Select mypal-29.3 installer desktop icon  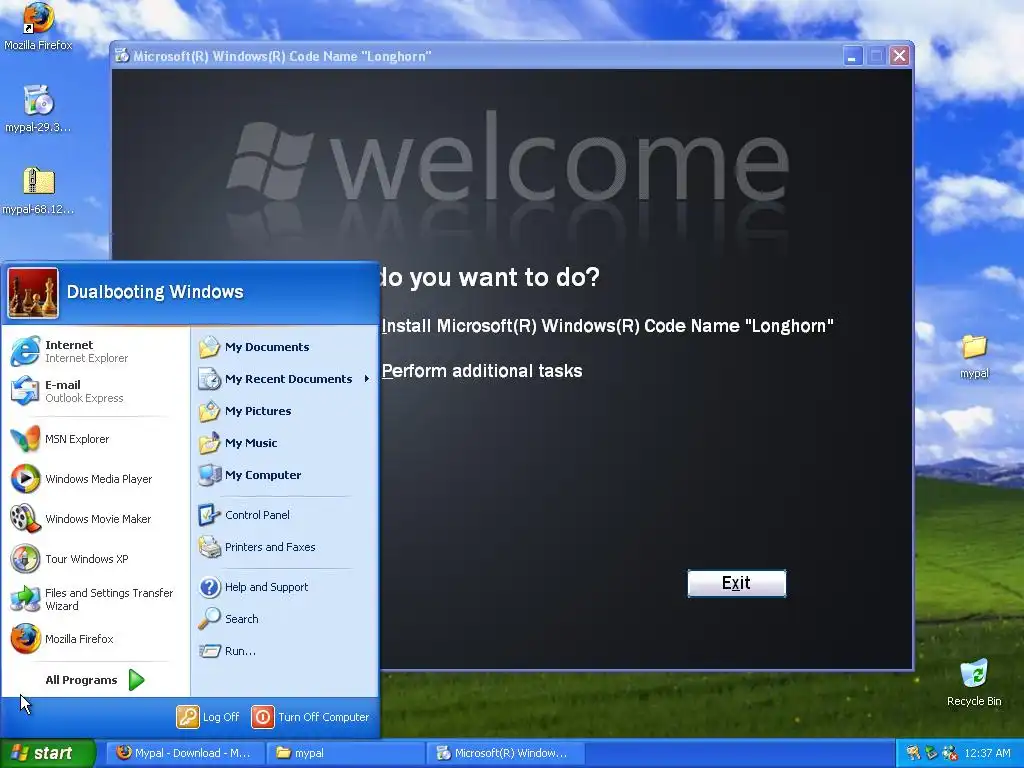tap(38, 109)
